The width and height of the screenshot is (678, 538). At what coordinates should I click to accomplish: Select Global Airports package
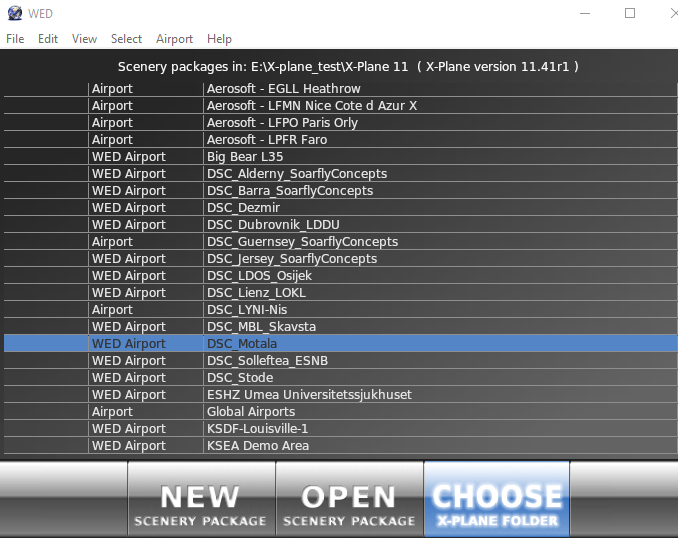[x=341, y=412]
